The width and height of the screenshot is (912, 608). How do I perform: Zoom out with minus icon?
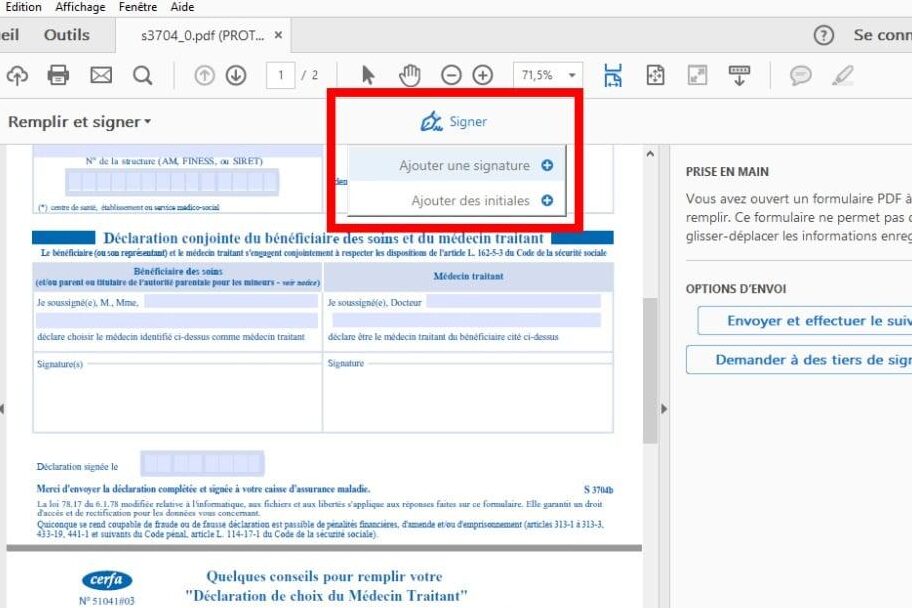(x=451, y=75)
